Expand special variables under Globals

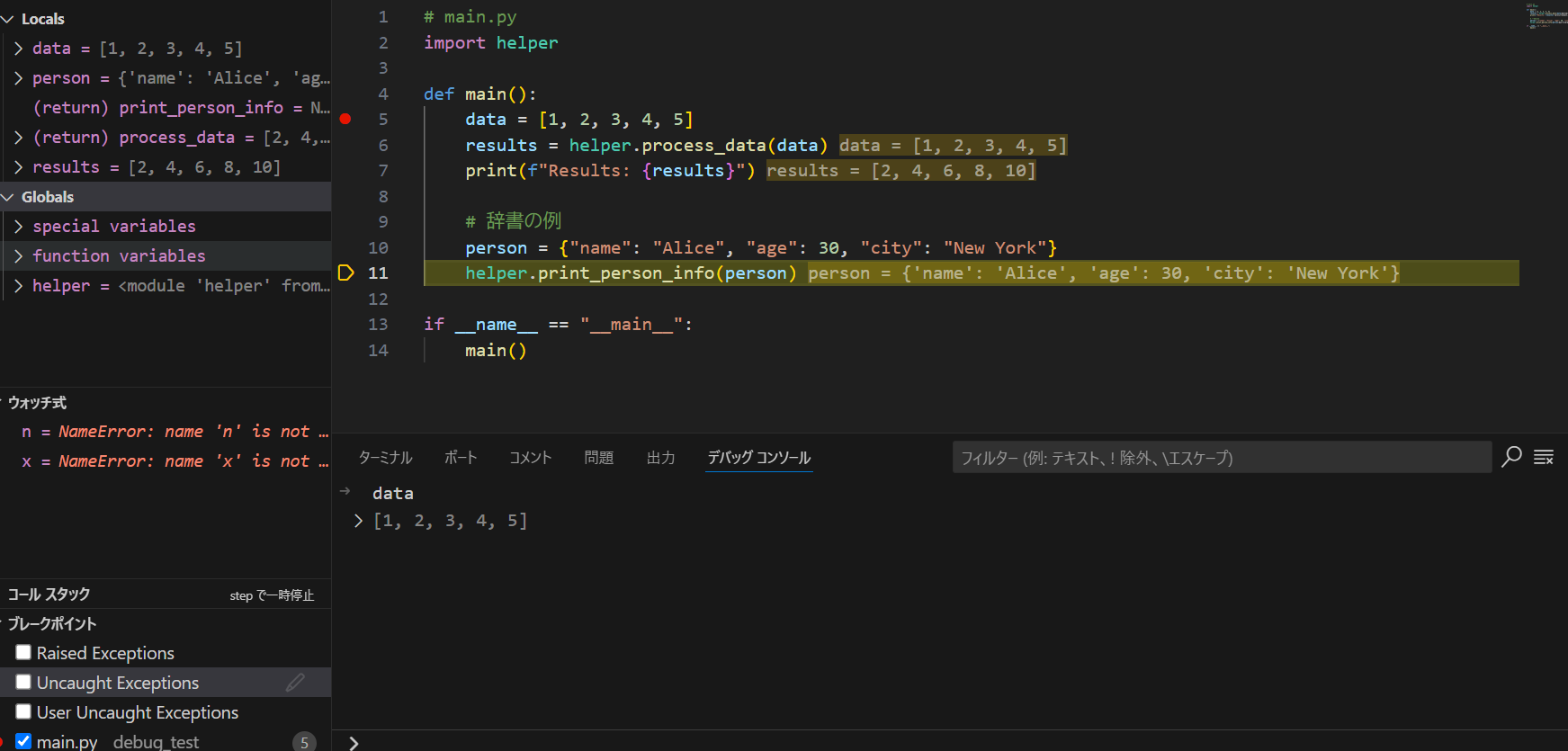19,227
